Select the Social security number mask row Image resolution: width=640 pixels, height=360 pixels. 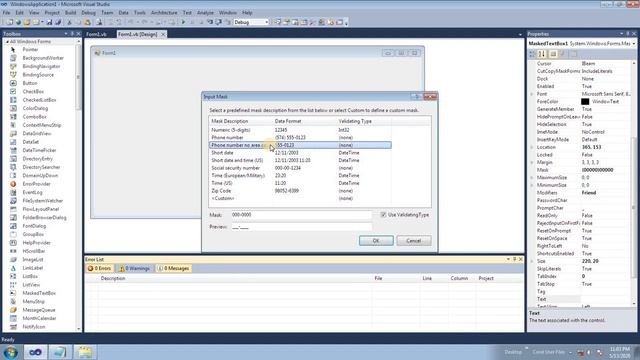pos(300,168)
